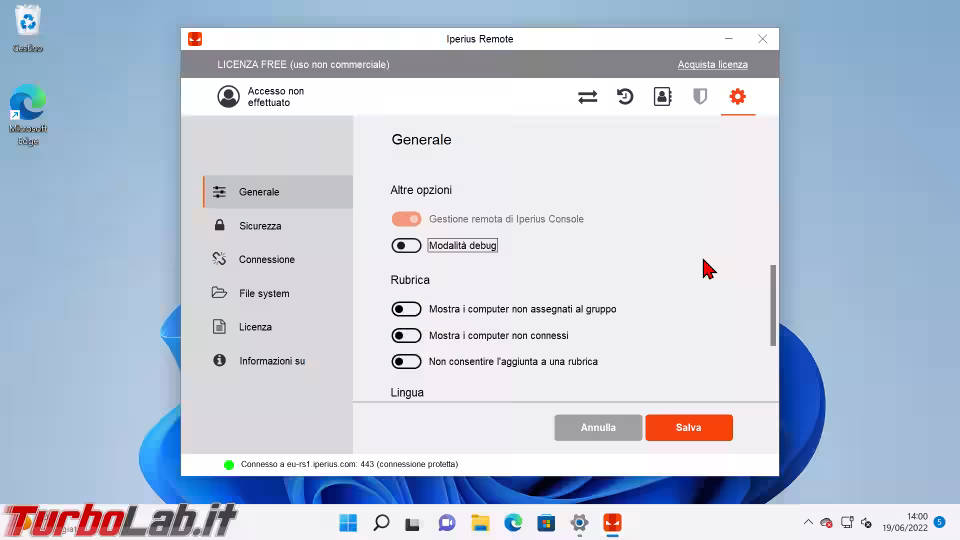Toggle Mostra i computer non assegnati al gruppo
Image resolution: width=960 pixels, height=540 pixels.
(406, 310)
